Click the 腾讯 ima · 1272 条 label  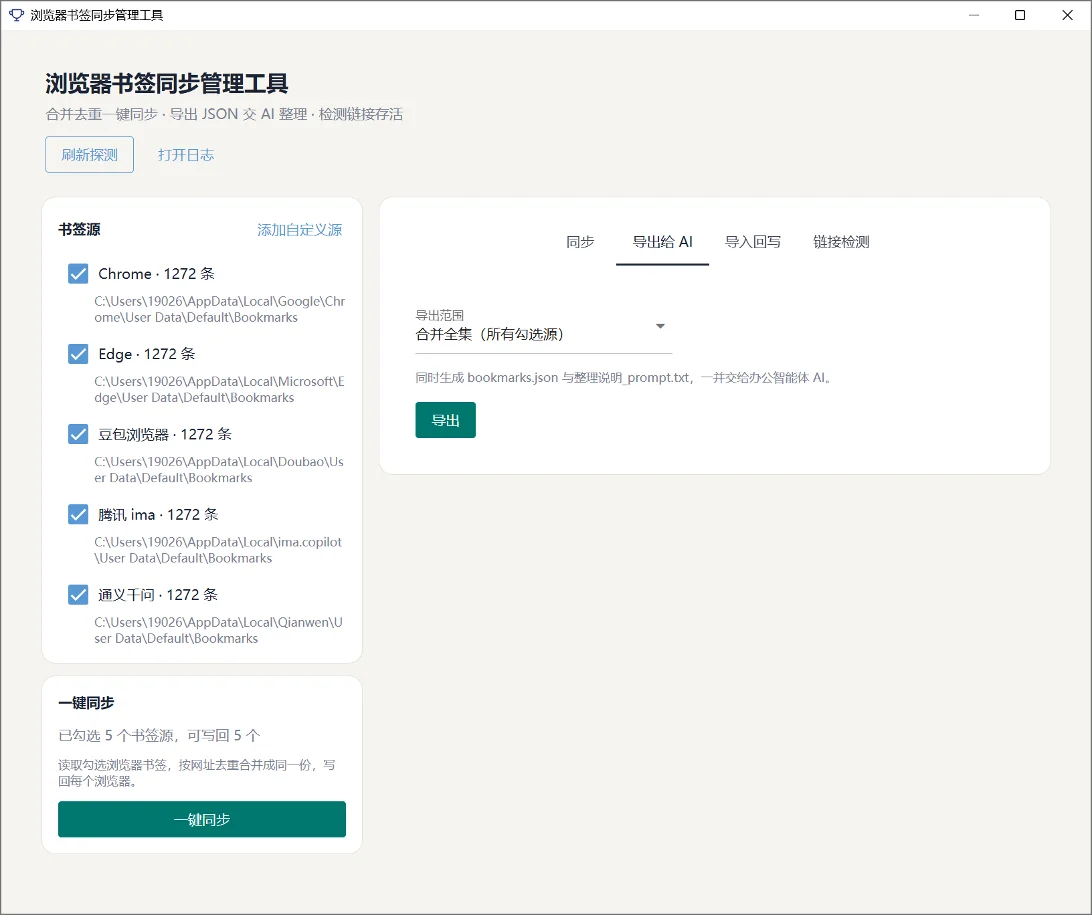pyautogui.click(x=158, y=515)
